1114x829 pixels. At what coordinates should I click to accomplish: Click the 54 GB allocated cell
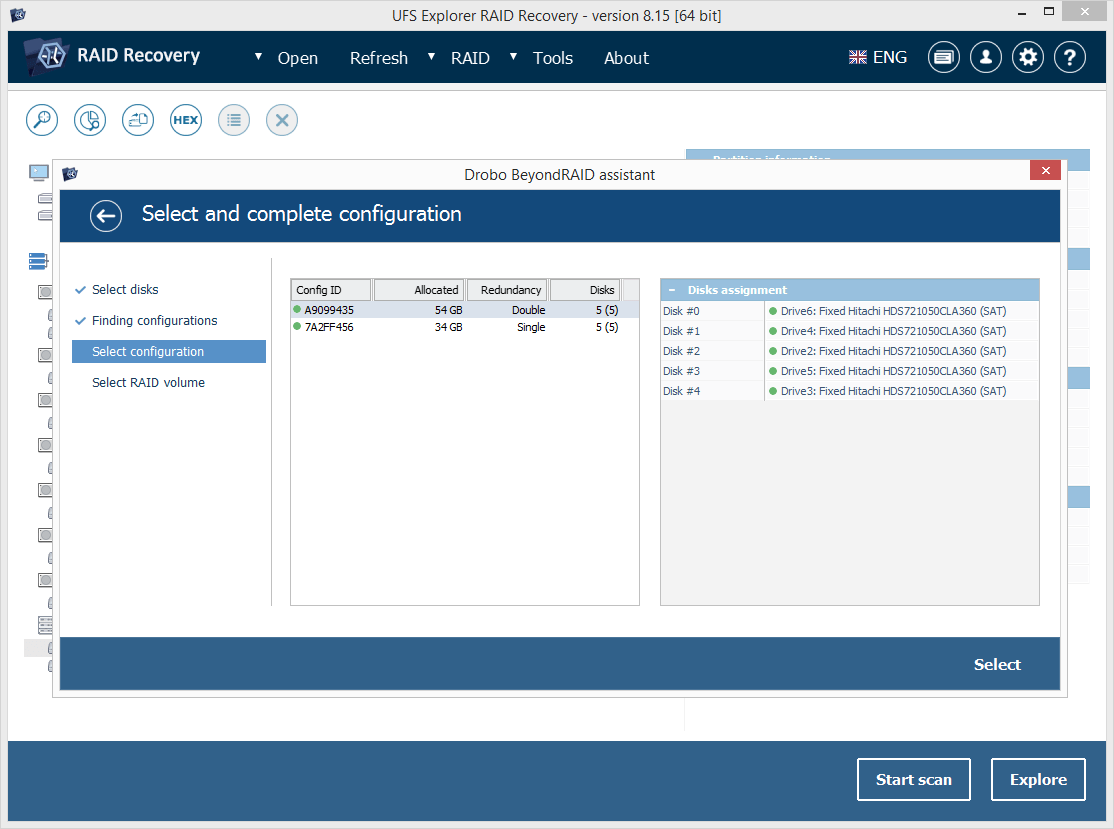[x=448, y=310]
